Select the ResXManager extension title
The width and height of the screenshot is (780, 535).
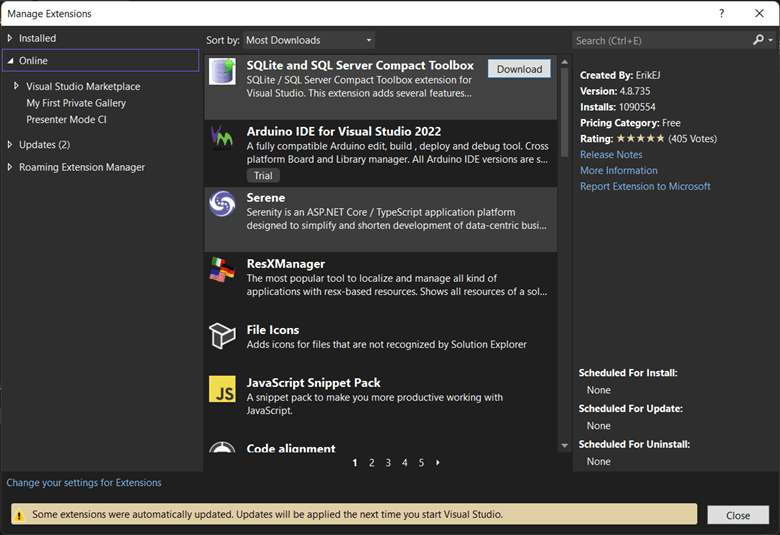pos(286,264)
